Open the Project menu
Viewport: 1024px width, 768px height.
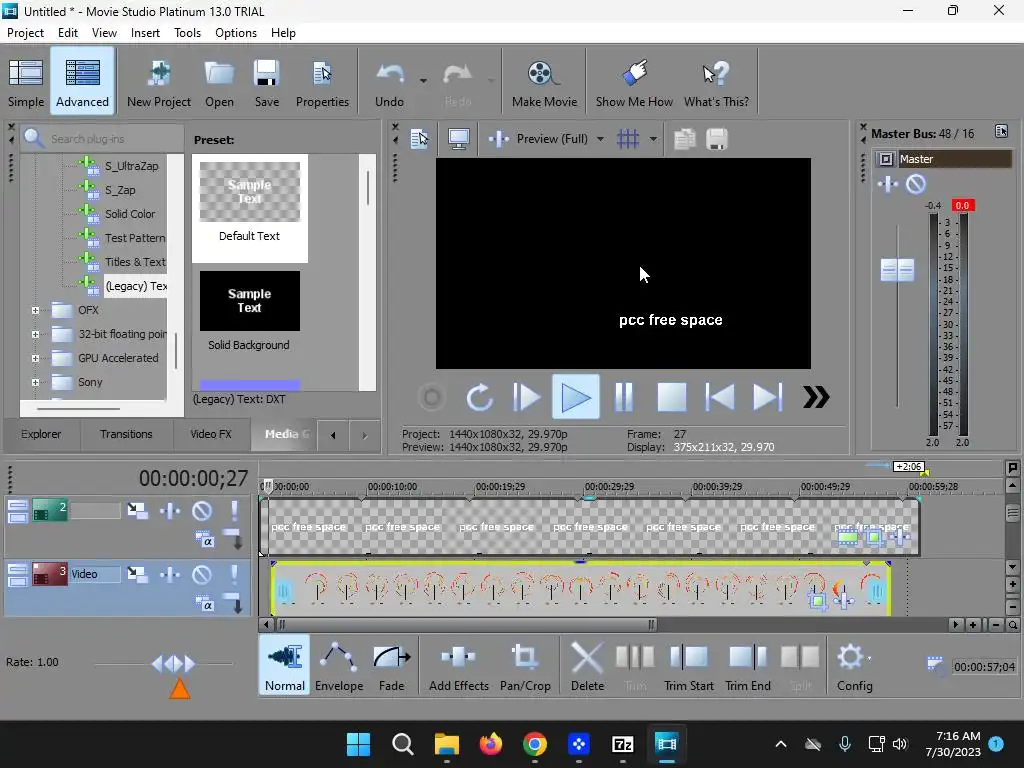click(x=25, y=33)
